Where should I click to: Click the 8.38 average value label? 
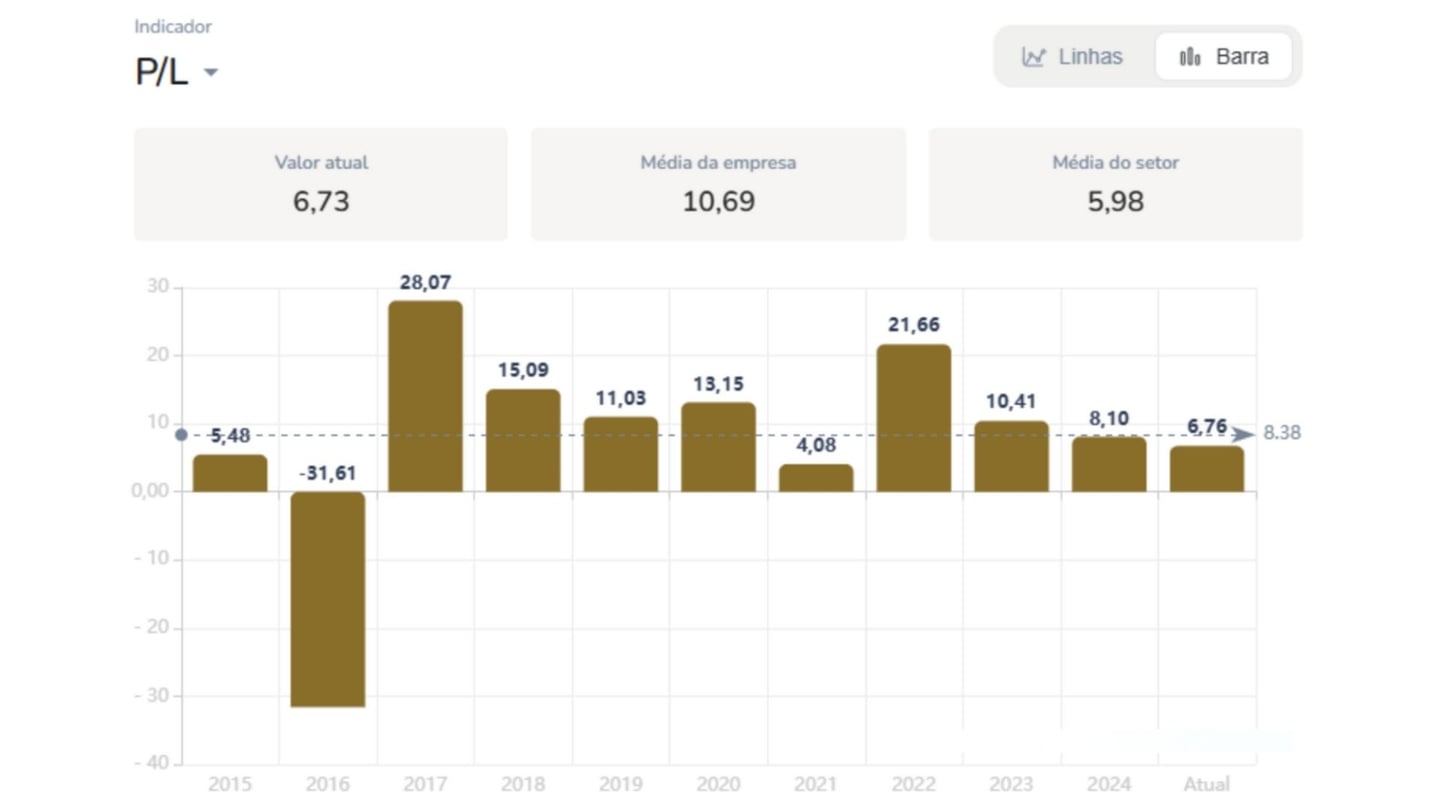[1282, 433]
